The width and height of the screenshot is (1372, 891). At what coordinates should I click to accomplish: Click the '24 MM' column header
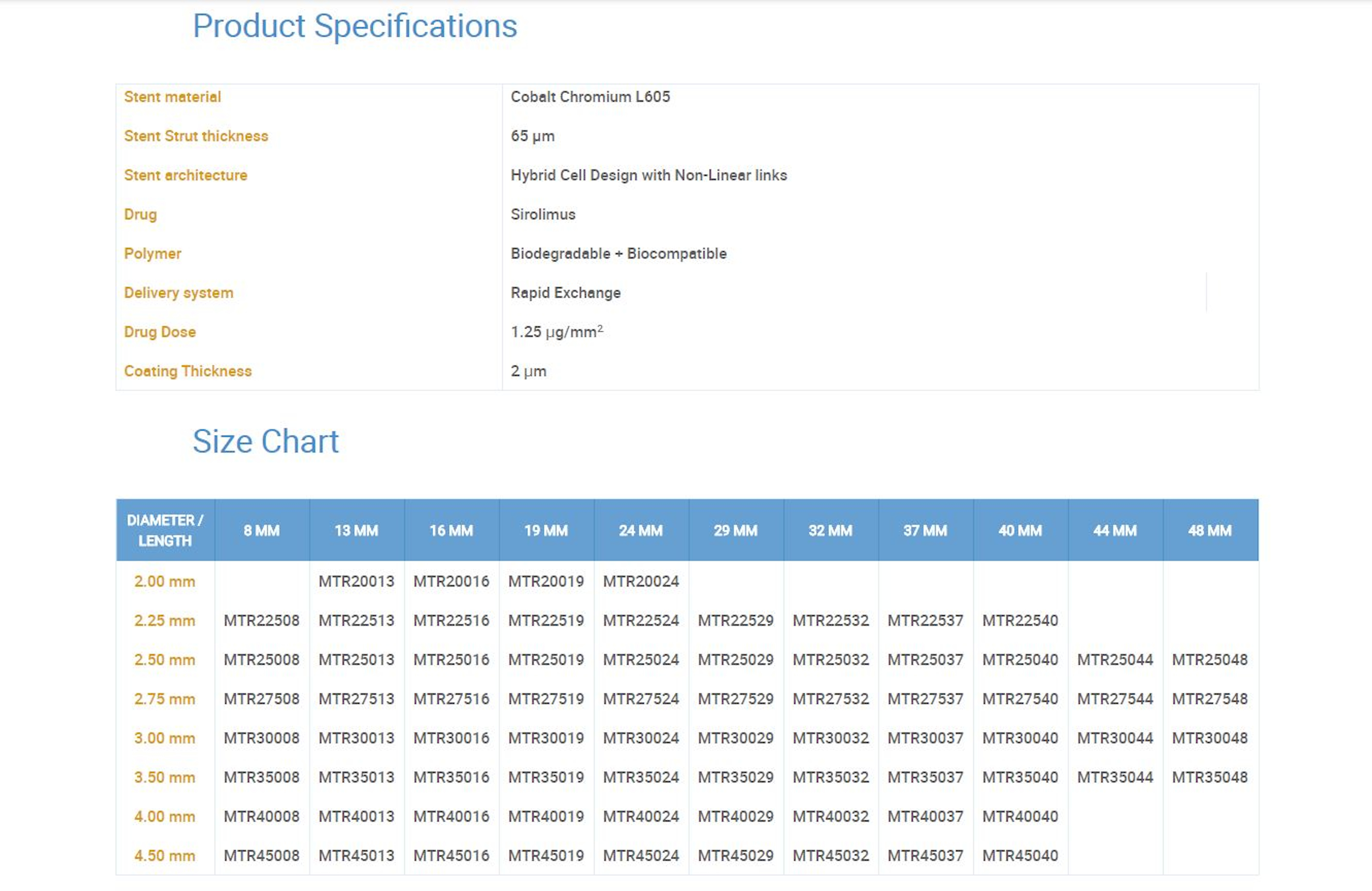click(641, 530)
